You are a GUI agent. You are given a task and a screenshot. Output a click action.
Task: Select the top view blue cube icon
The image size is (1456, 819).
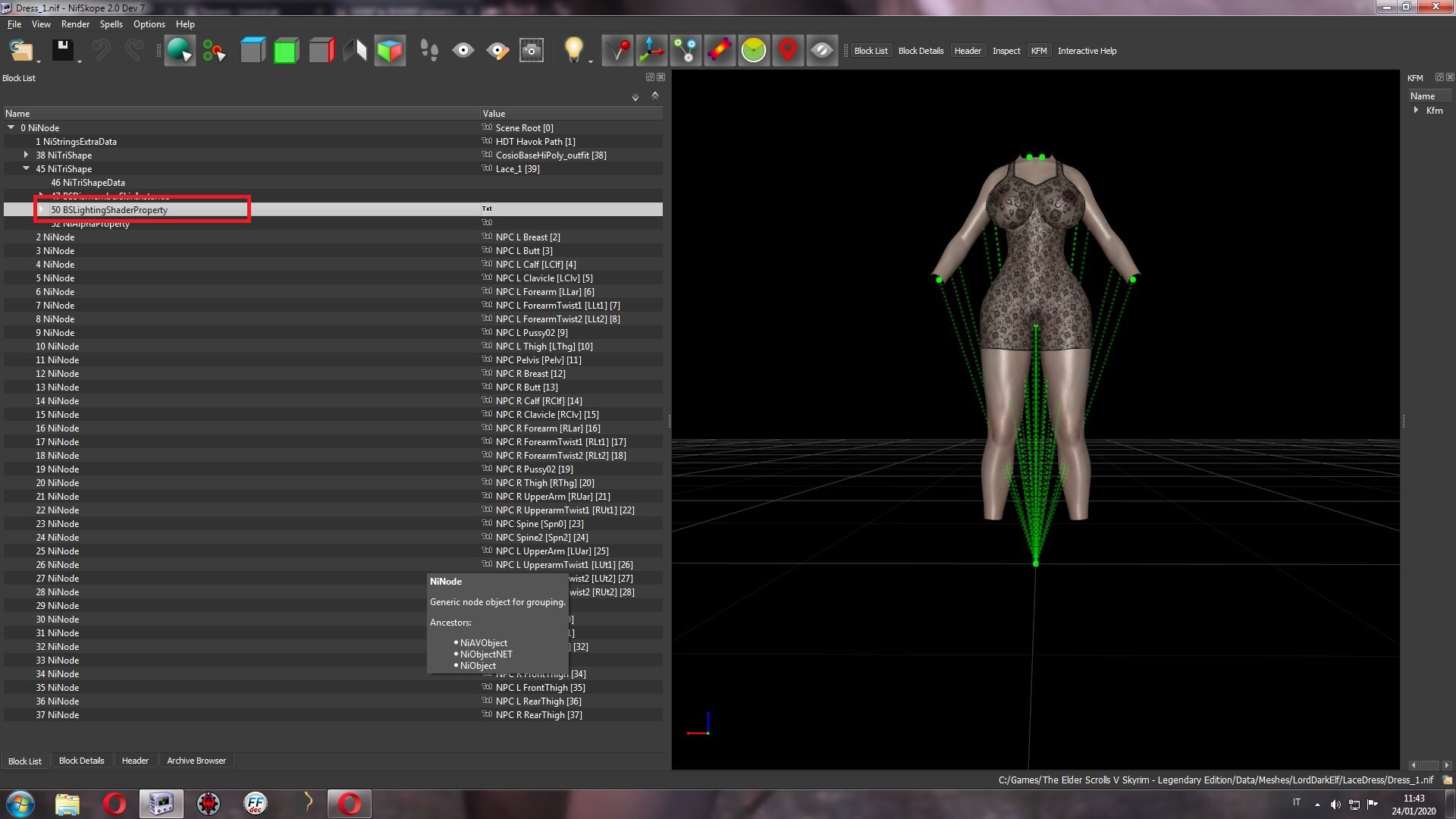pyautogui.click(x=253, y=51)
